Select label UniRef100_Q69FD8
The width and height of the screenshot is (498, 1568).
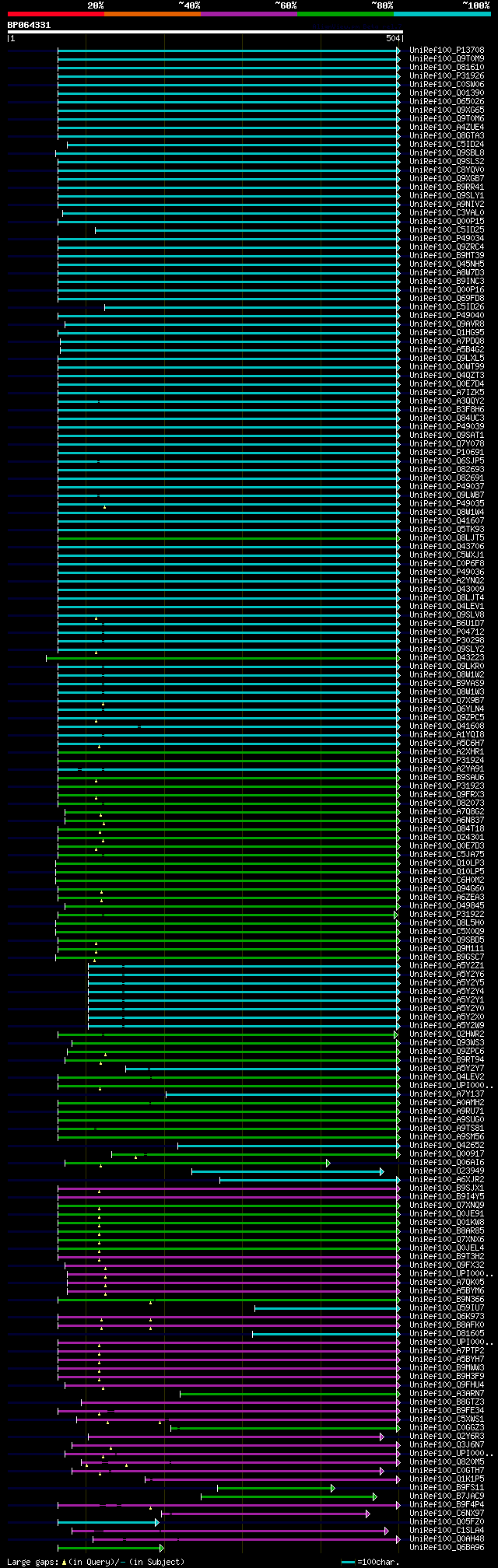click(x=447, y=299)
